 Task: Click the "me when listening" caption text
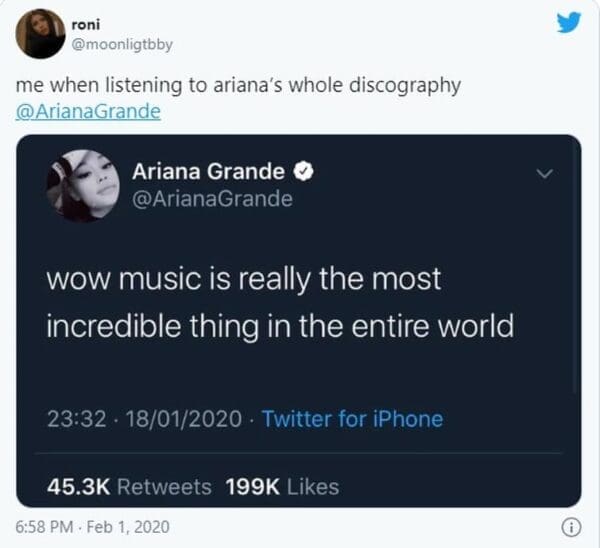(x=238, y=85)
